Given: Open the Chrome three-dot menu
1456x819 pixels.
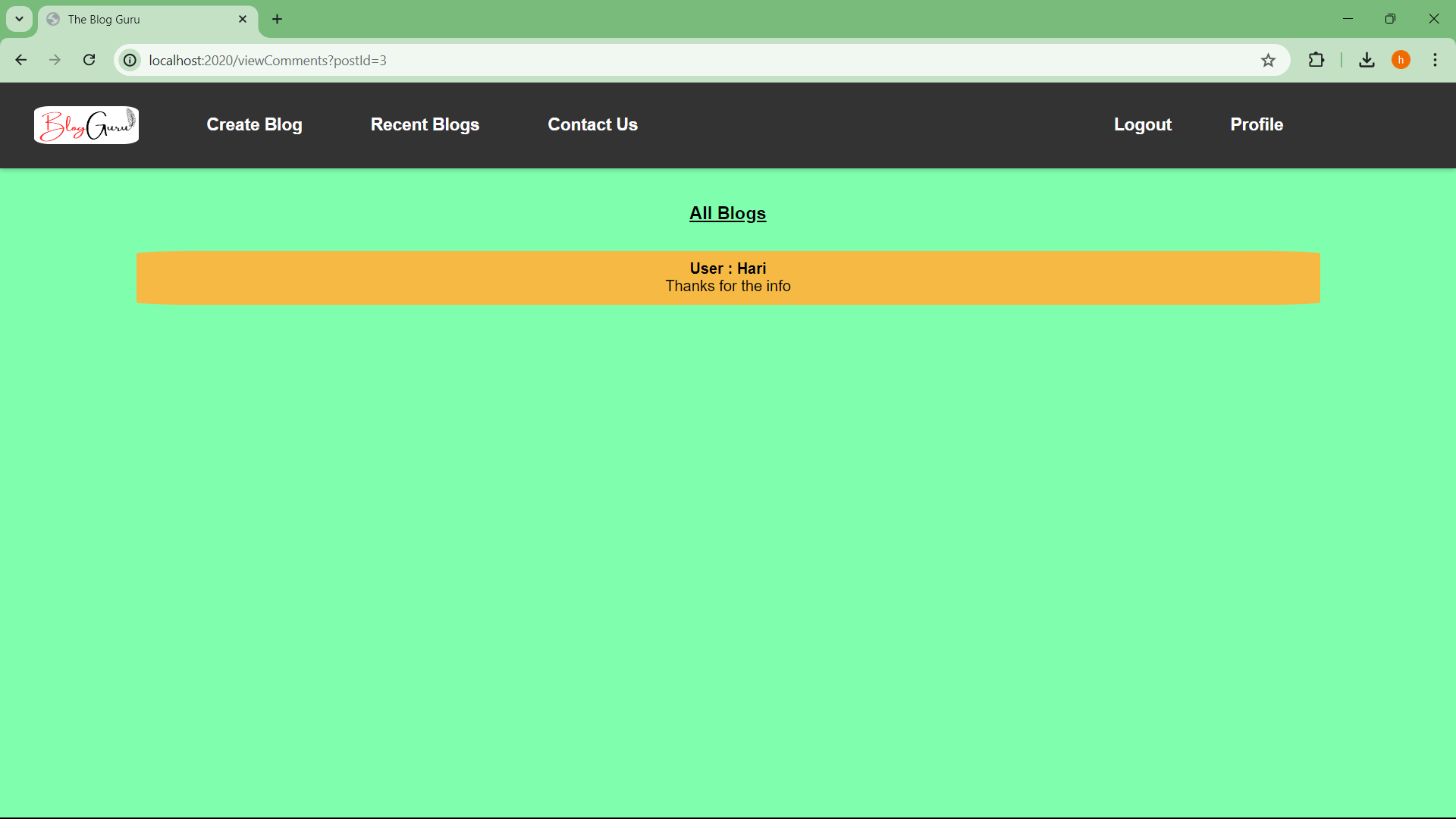Looking at the screenshot, I should click(x=1435, y=60).
